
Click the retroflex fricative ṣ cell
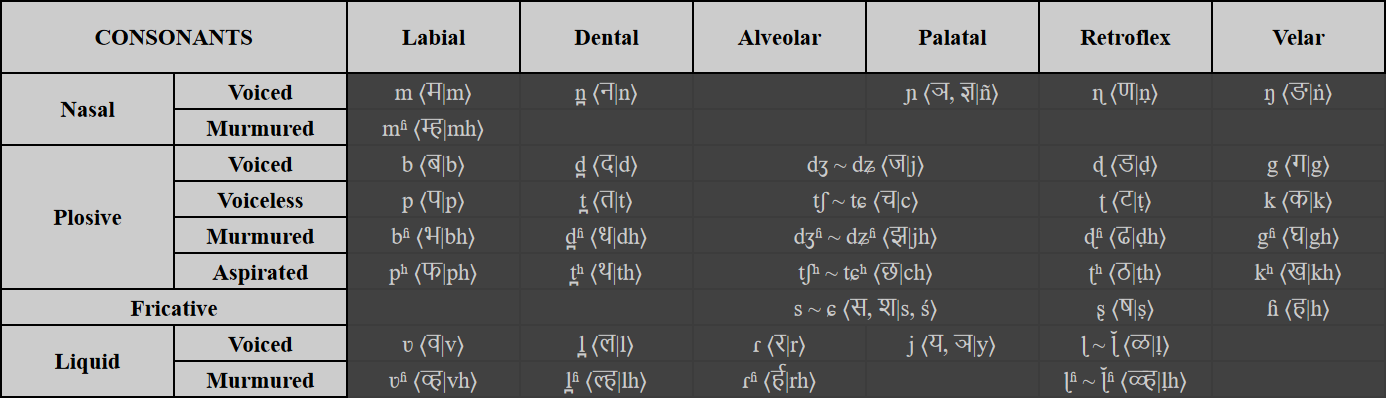(1126, 308)
